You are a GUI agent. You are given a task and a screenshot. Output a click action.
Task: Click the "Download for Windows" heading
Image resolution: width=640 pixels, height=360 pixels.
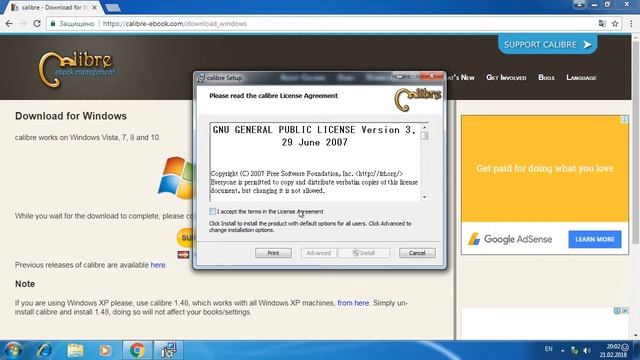point(71,116)
